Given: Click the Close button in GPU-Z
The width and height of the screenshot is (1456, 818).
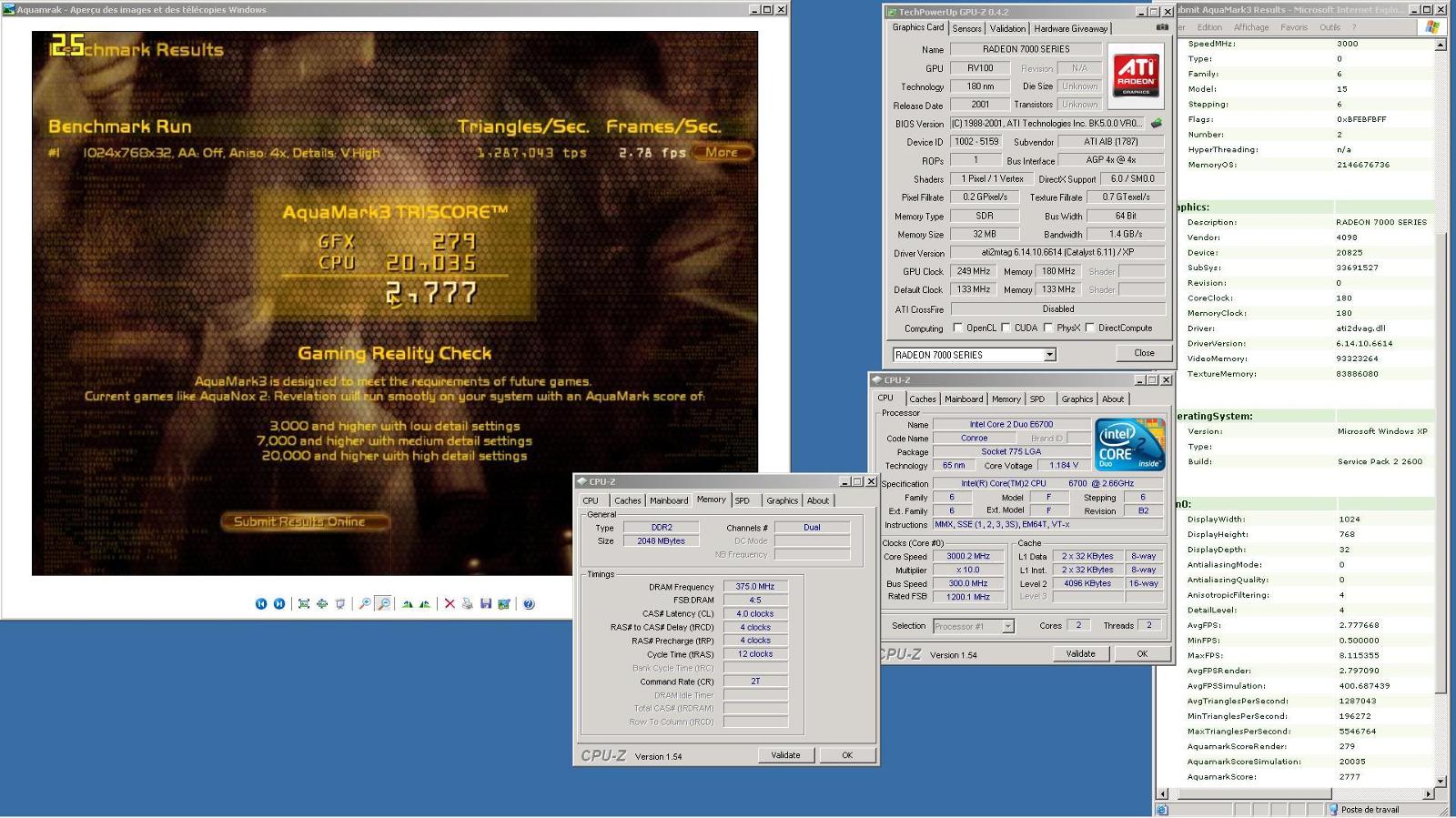Looking at the screenshot, I should coord(1144,353).
